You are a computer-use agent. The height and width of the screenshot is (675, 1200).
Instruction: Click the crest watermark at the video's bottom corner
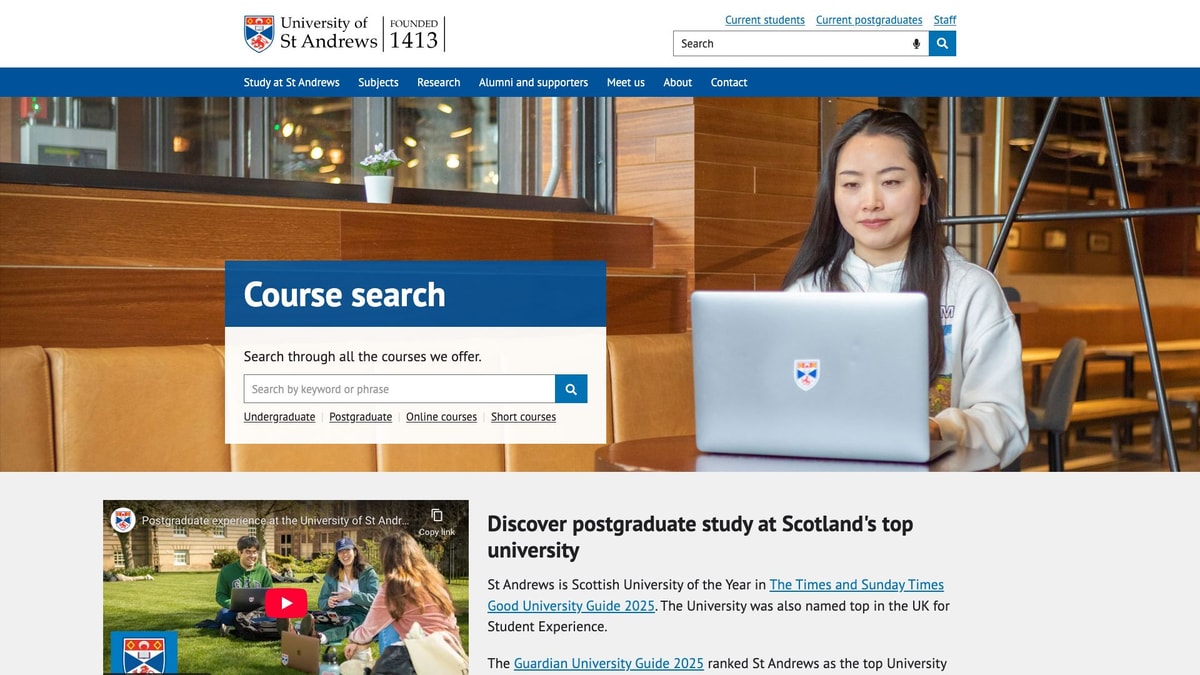[x=145, y=654]
